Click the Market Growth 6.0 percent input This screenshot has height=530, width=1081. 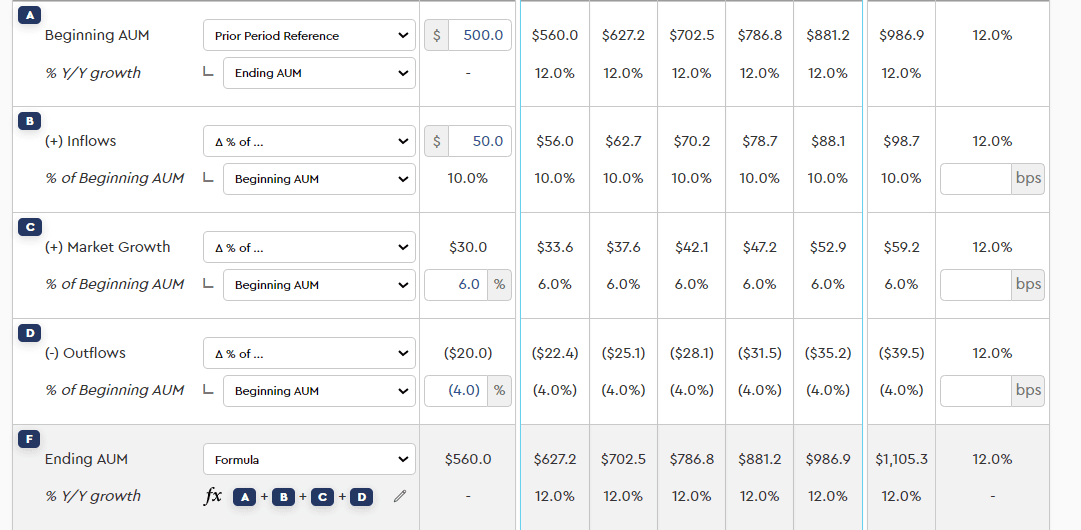(x=457, y=285)
